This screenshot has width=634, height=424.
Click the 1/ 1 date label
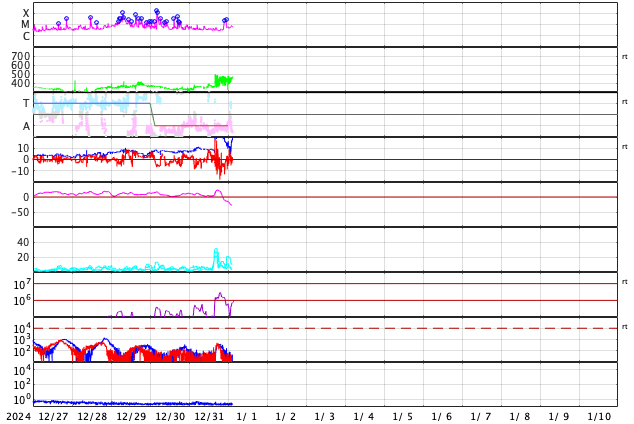pos(247,417)
